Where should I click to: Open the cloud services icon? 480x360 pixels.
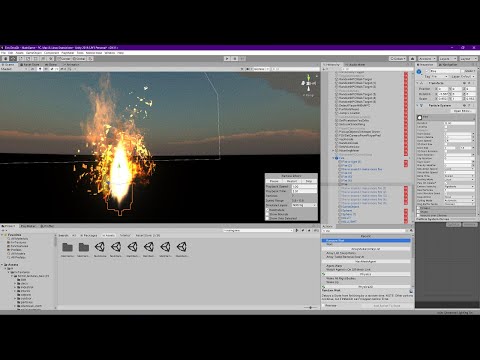click(x=412, y=59)
